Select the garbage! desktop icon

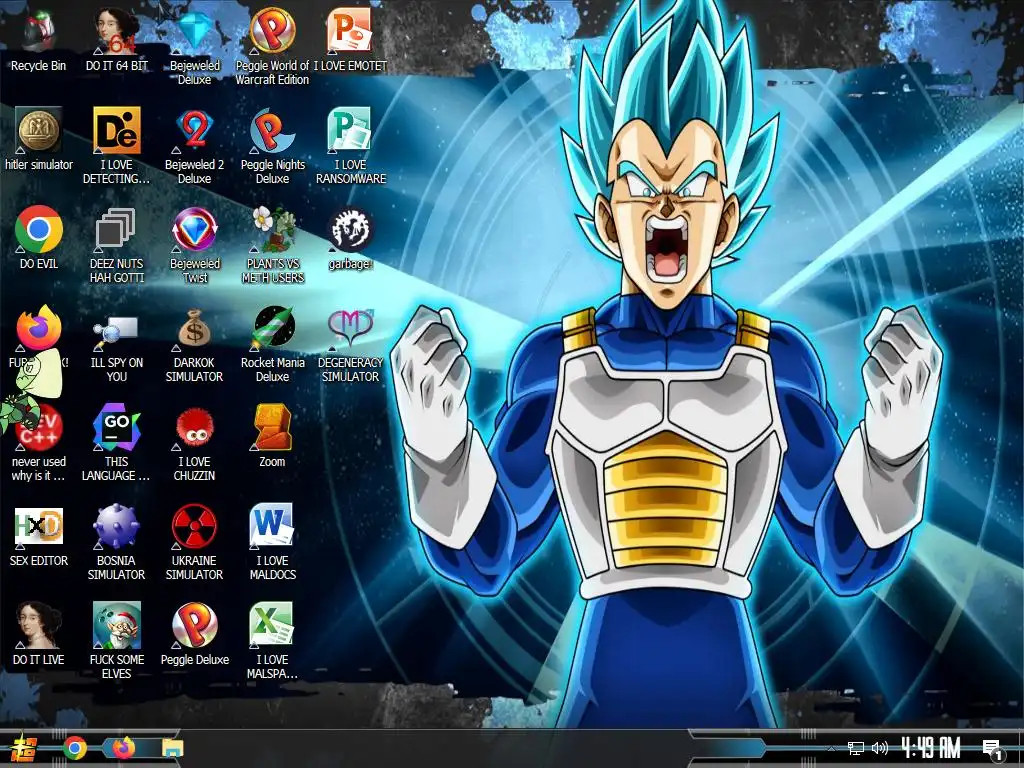pos(350,238)
